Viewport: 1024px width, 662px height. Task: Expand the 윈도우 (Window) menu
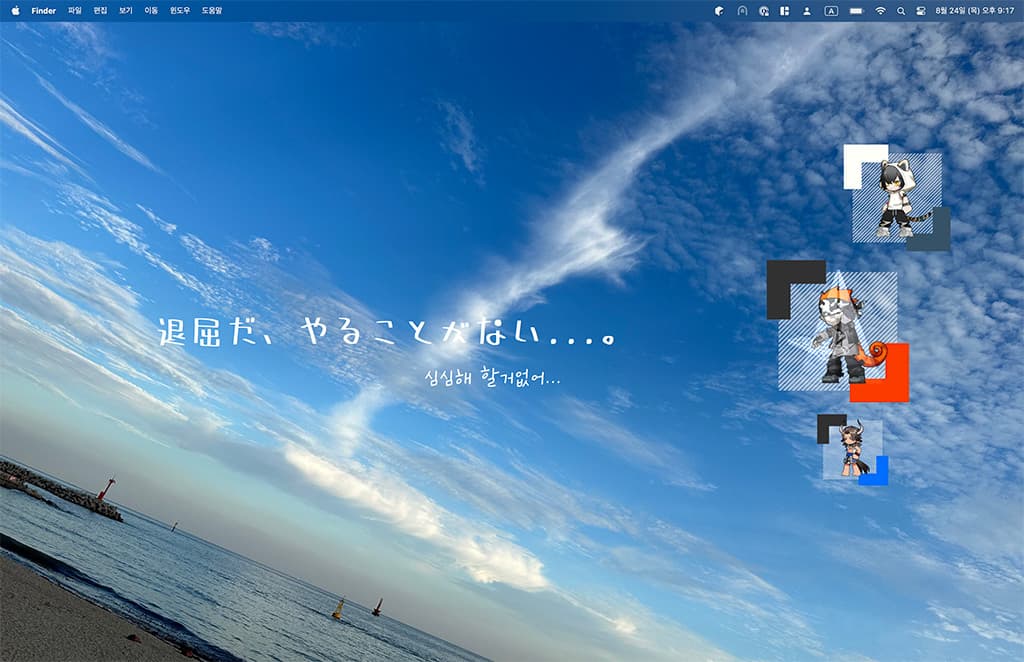coord(180,10)
